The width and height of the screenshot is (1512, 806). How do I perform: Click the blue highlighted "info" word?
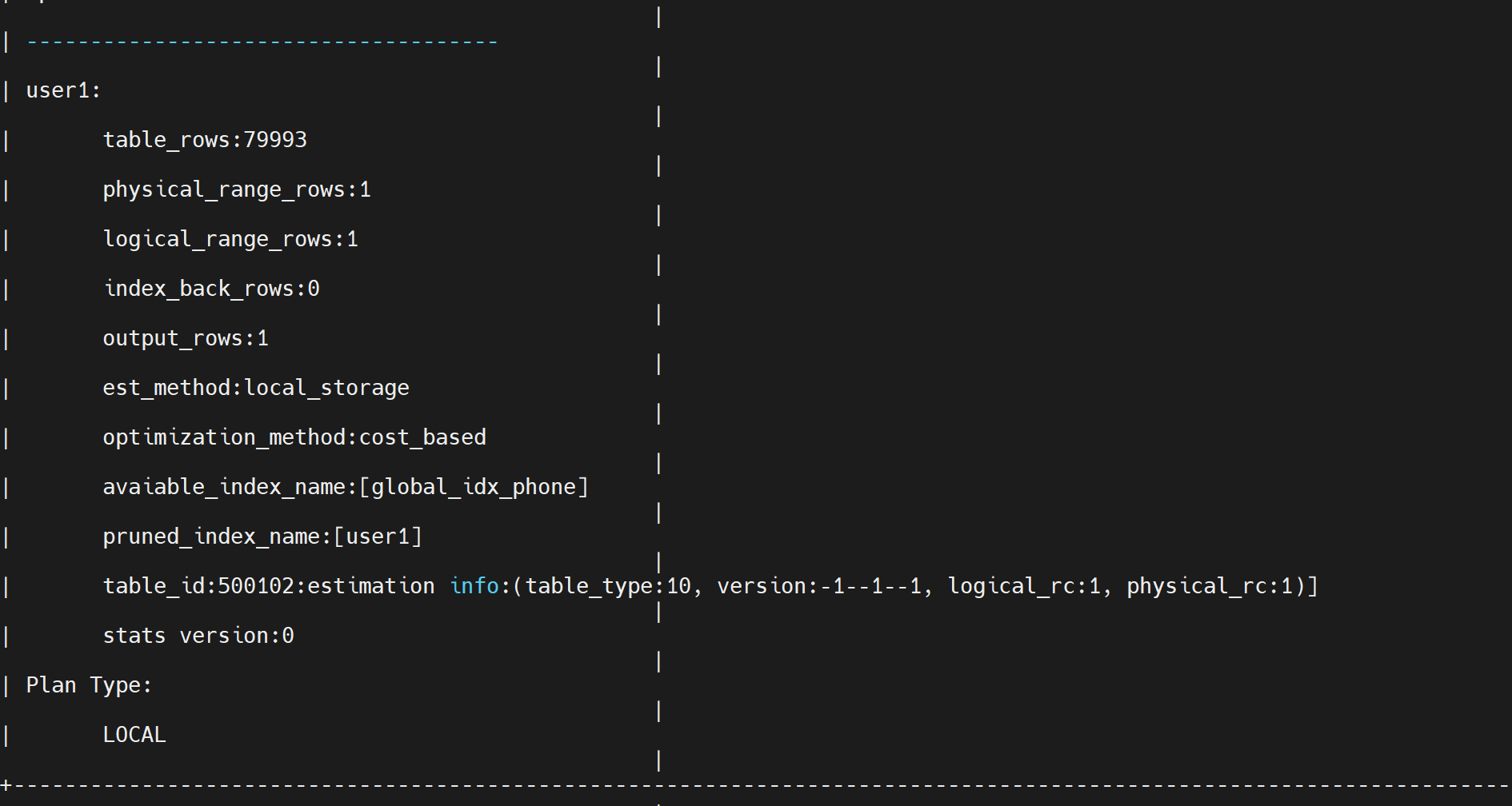point(474,586)
